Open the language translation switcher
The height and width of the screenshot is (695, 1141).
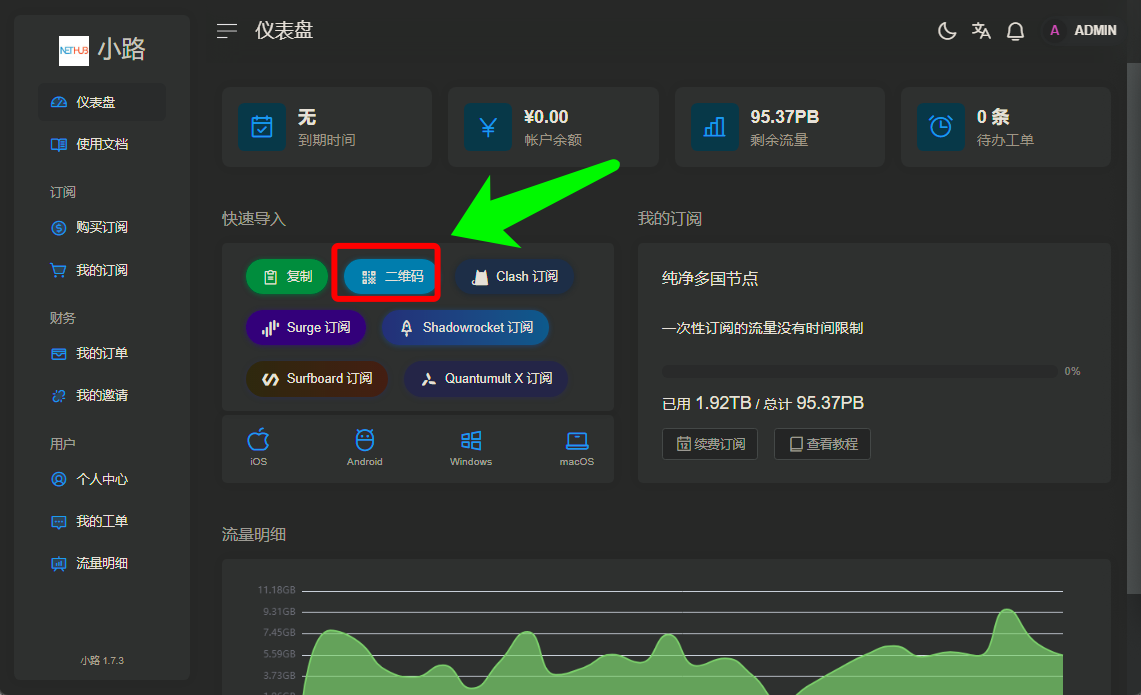tap(981, 31)
